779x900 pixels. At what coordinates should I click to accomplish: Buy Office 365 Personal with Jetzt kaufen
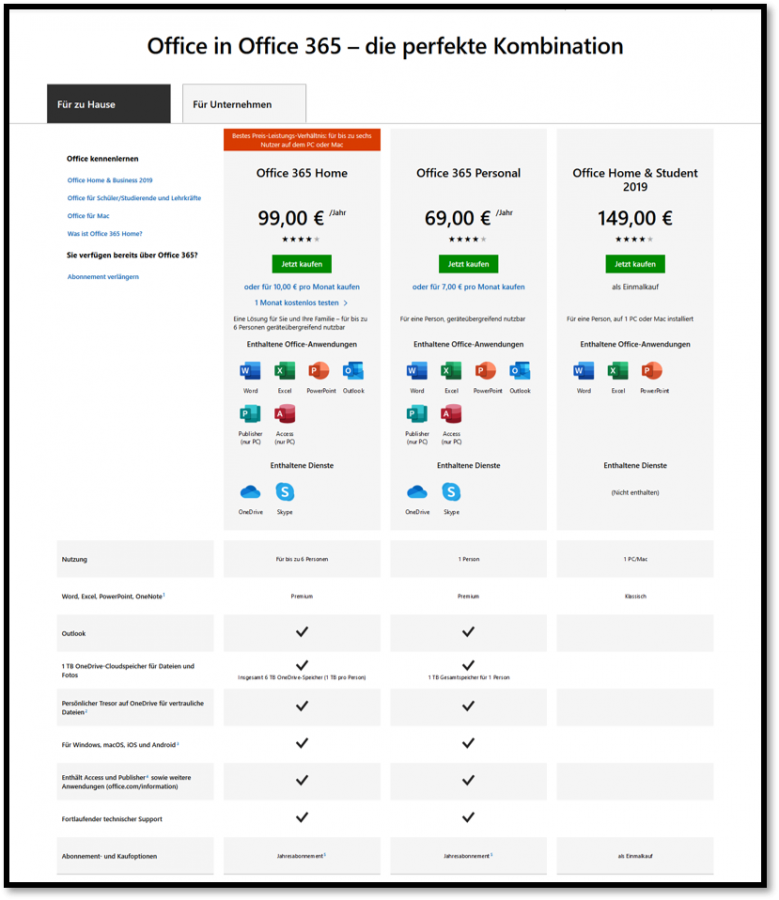coord(468,264)
